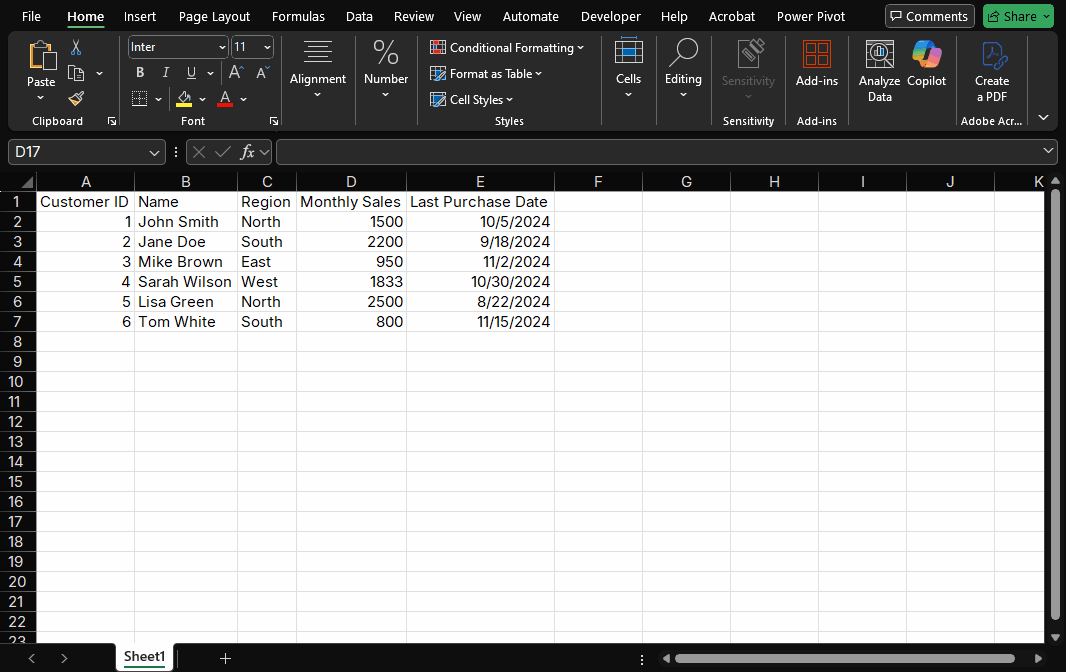
Task: Open the fill color dropdown arrow
Action: [x=203, y=98]
